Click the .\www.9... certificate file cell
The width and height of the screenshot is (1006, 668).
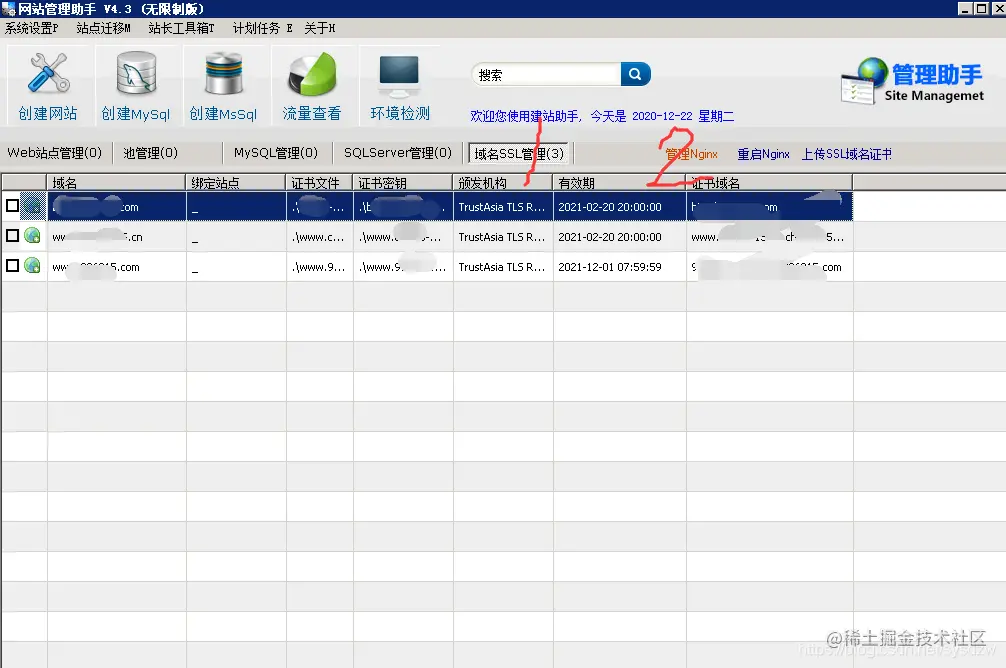[x=320, y=267]
